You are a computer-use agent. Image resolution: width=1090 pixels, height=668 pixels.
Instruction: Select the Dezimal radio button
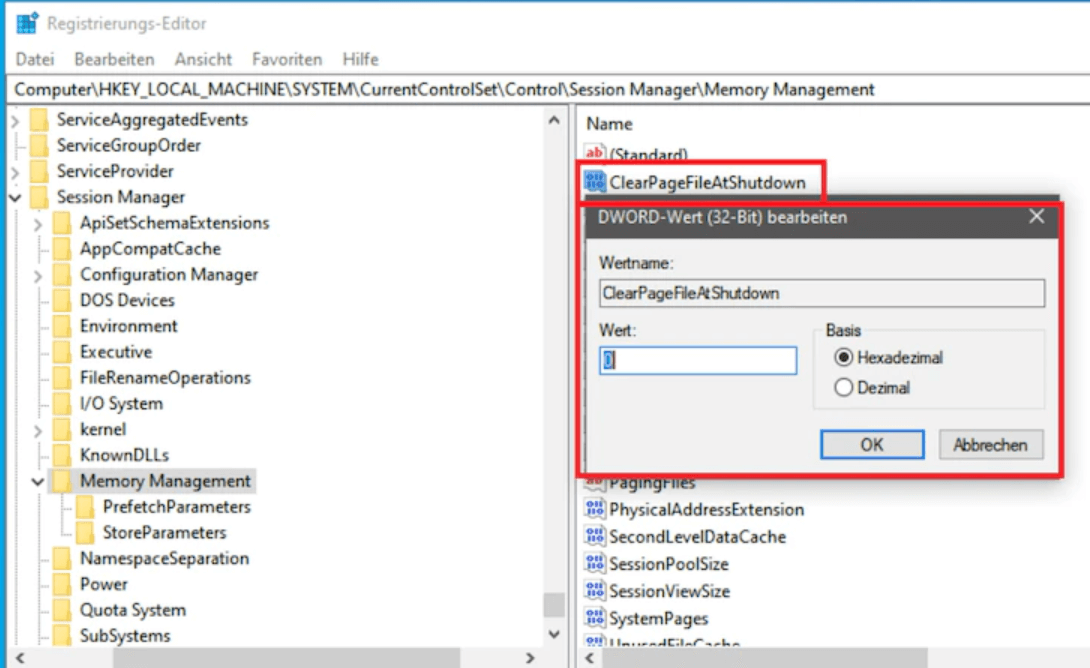tap(843, 388)
